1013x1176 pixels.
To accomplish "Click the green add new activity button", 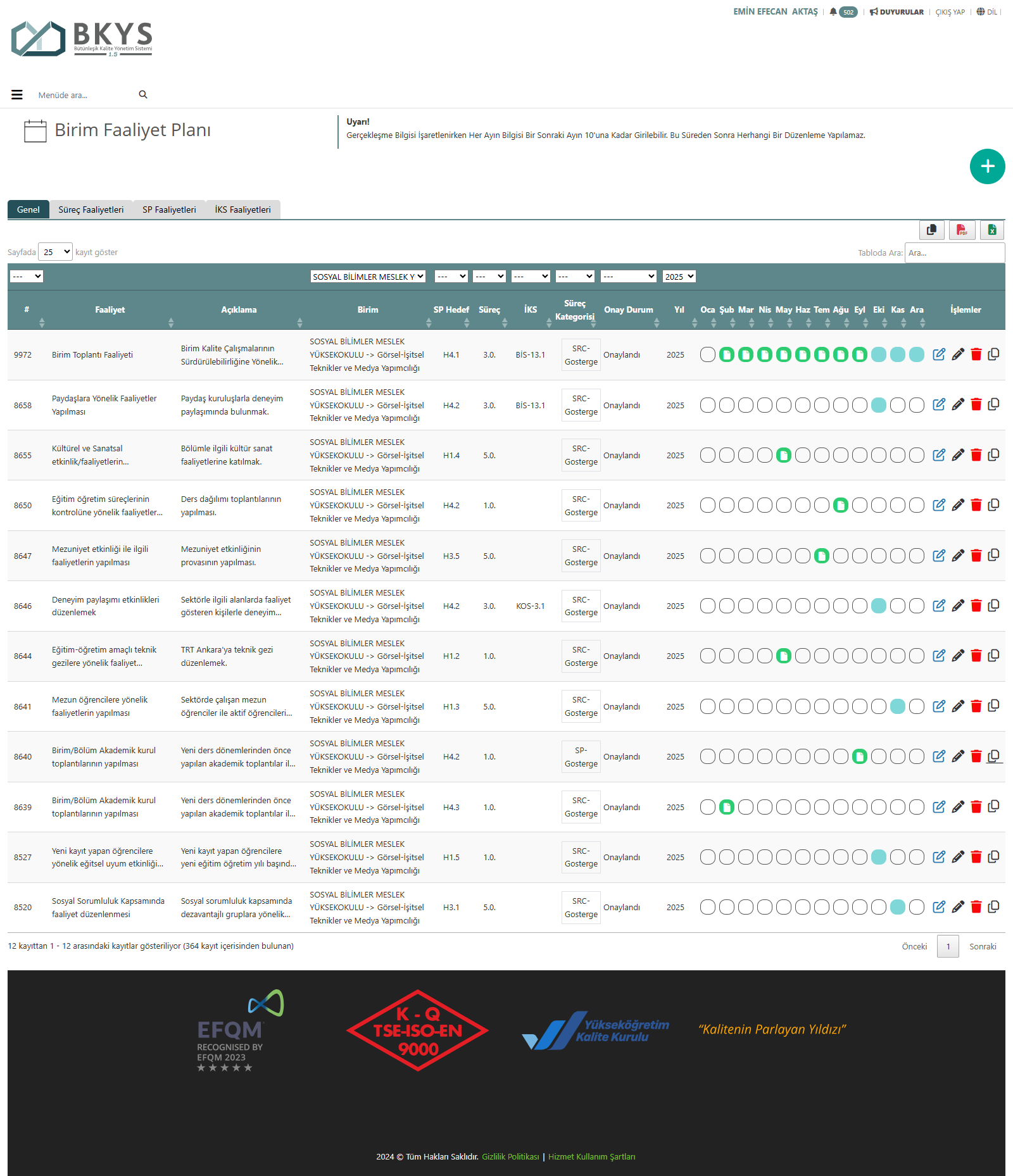I will [987, 166].
